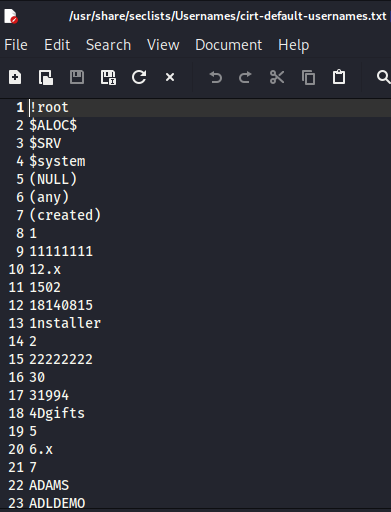391x512 pixels.
Task: Click line number 10 in the gutter
Action: 16,269
